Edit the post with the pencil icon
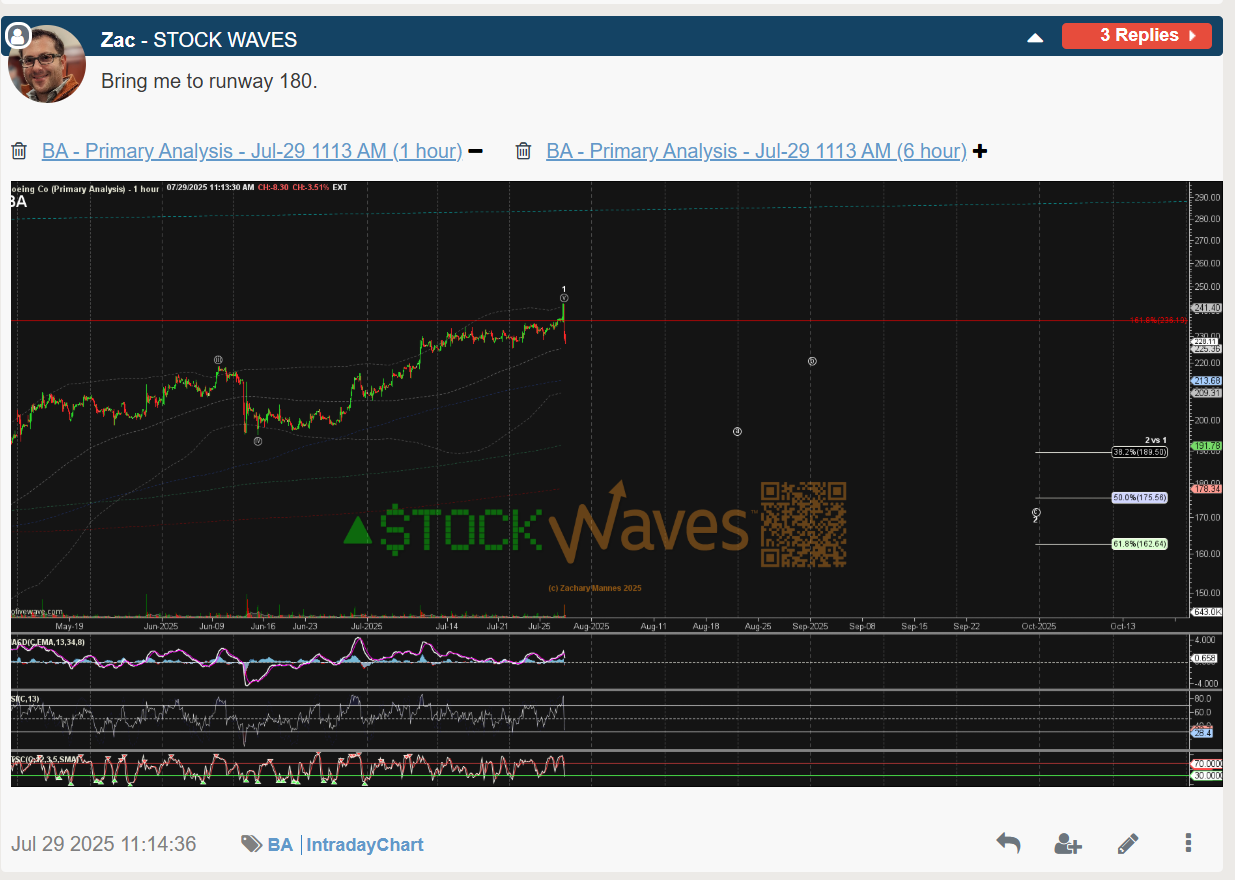The image size is (1235, 880). [x=1127, y=843]
